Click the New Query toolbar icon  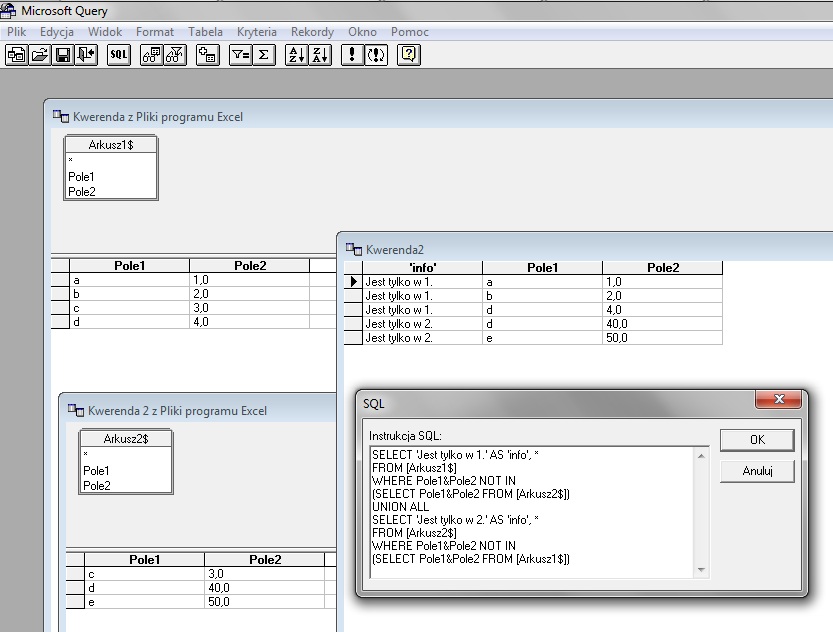coord(16,55)
